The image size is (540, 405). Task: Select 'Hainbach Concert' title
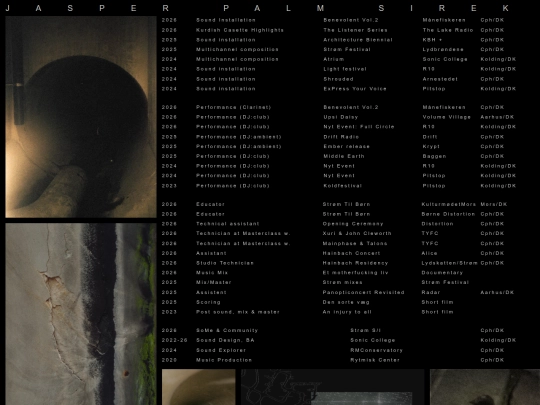pos(351,253)
